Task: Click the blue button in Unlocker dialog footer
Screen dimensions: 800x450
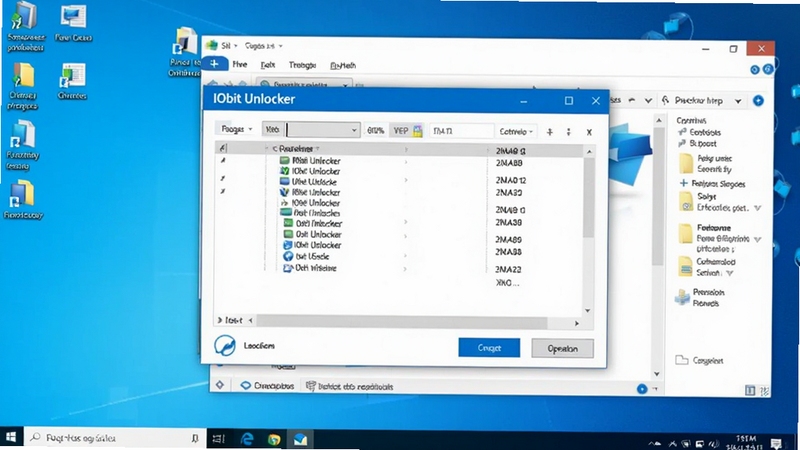Action: [489, 347]
